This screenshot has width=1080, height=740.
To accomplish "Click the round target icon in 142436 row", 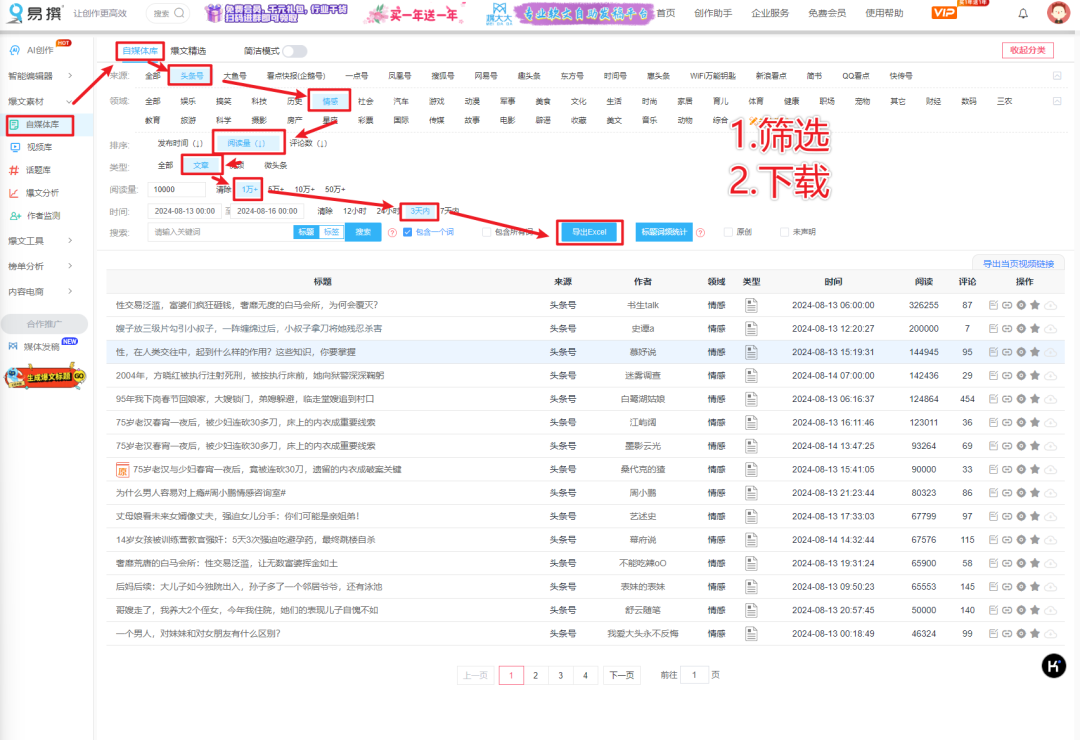I will pyautogui.click(x=1021, y=376).
